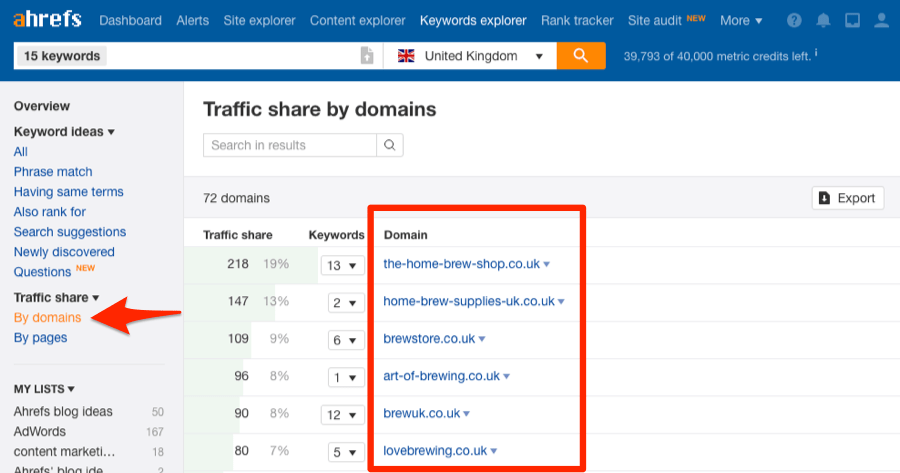Collapse the Keyword ideas section
The image size is (900, 473).
coord(64,131)
